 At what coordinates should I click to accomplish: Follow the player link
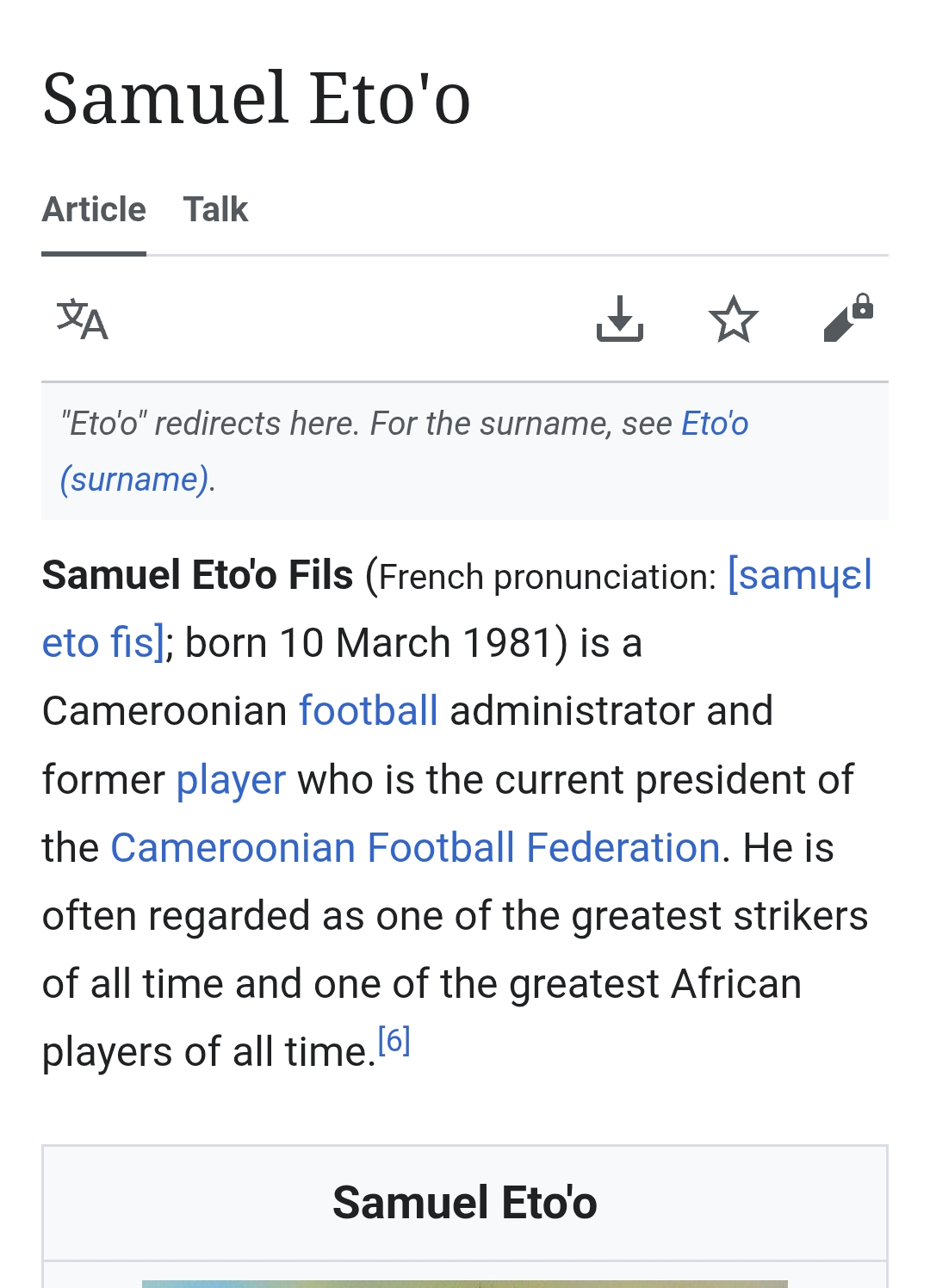tap(231, 780)
